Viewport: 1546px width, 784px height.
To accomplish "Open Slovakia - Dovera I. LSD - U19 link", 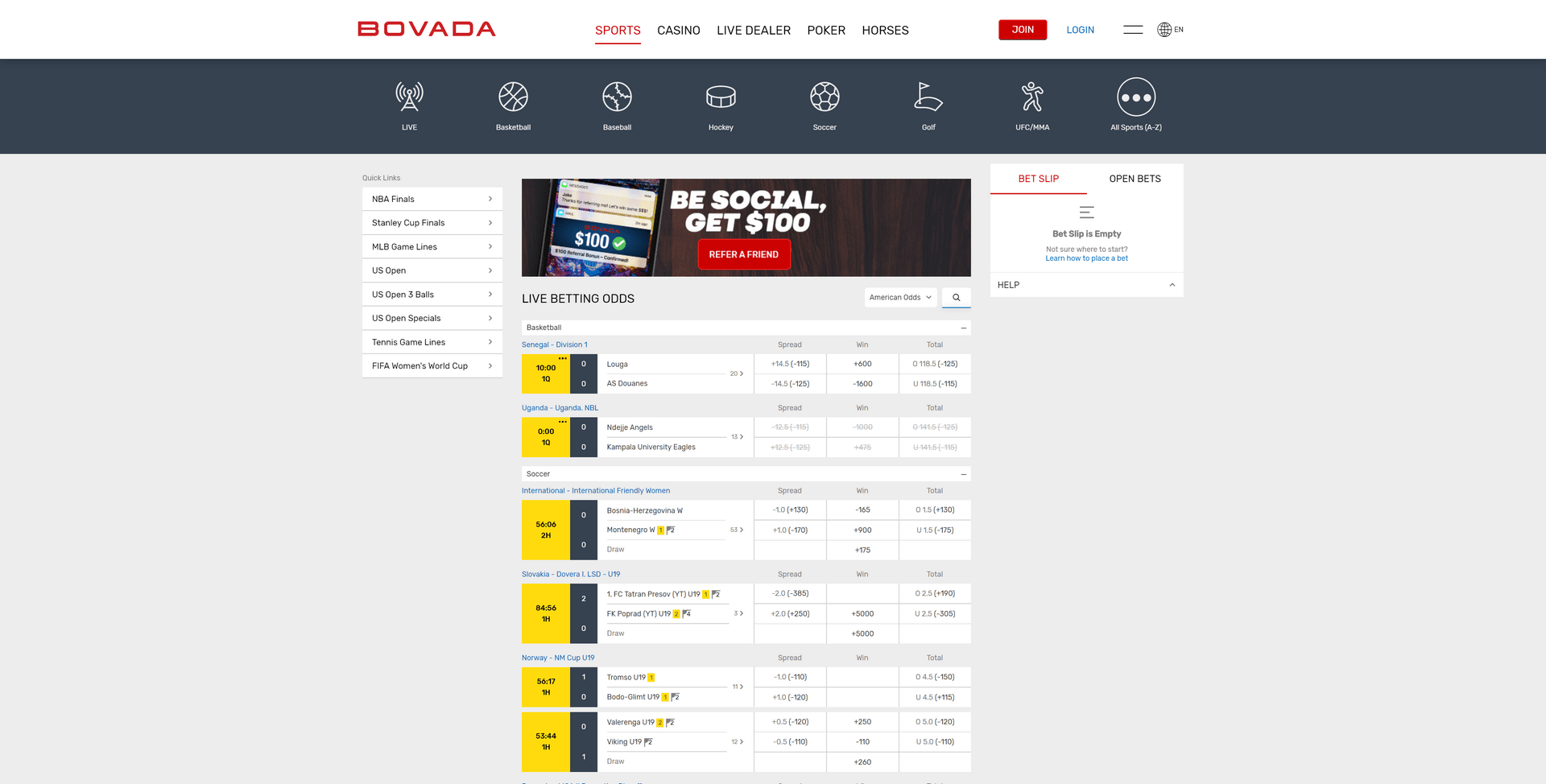I will point(571,574).
